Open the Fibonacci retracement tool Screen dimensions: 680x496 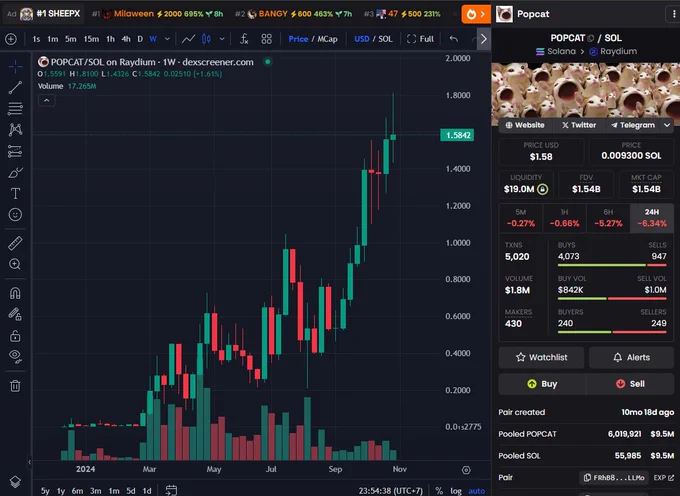pos(15,108)
